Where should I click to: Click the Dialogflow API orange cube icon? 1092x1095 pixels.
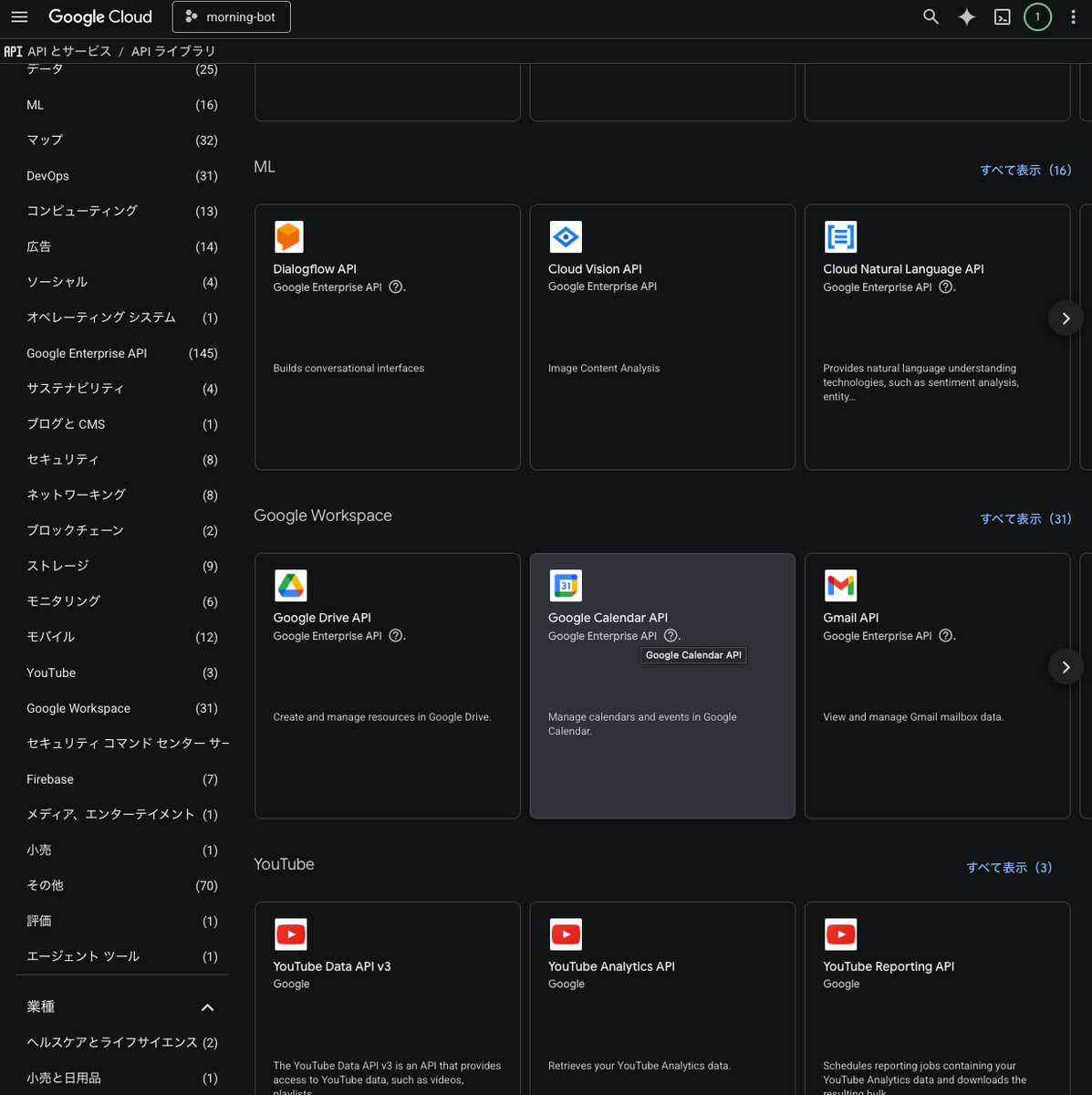coord(289,236)
